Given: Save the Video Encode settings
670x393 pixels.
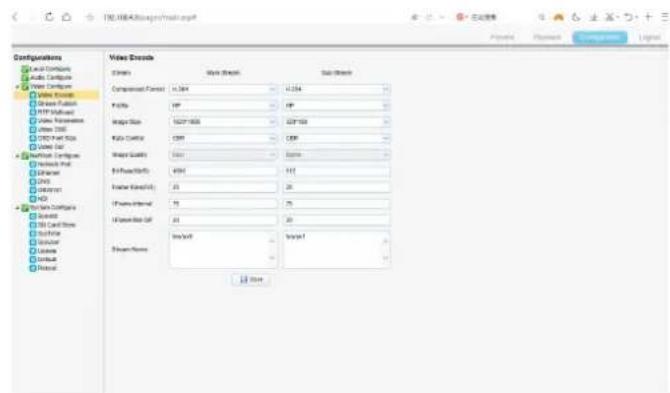Looking at the screenshot, I should tap(251, 279).
